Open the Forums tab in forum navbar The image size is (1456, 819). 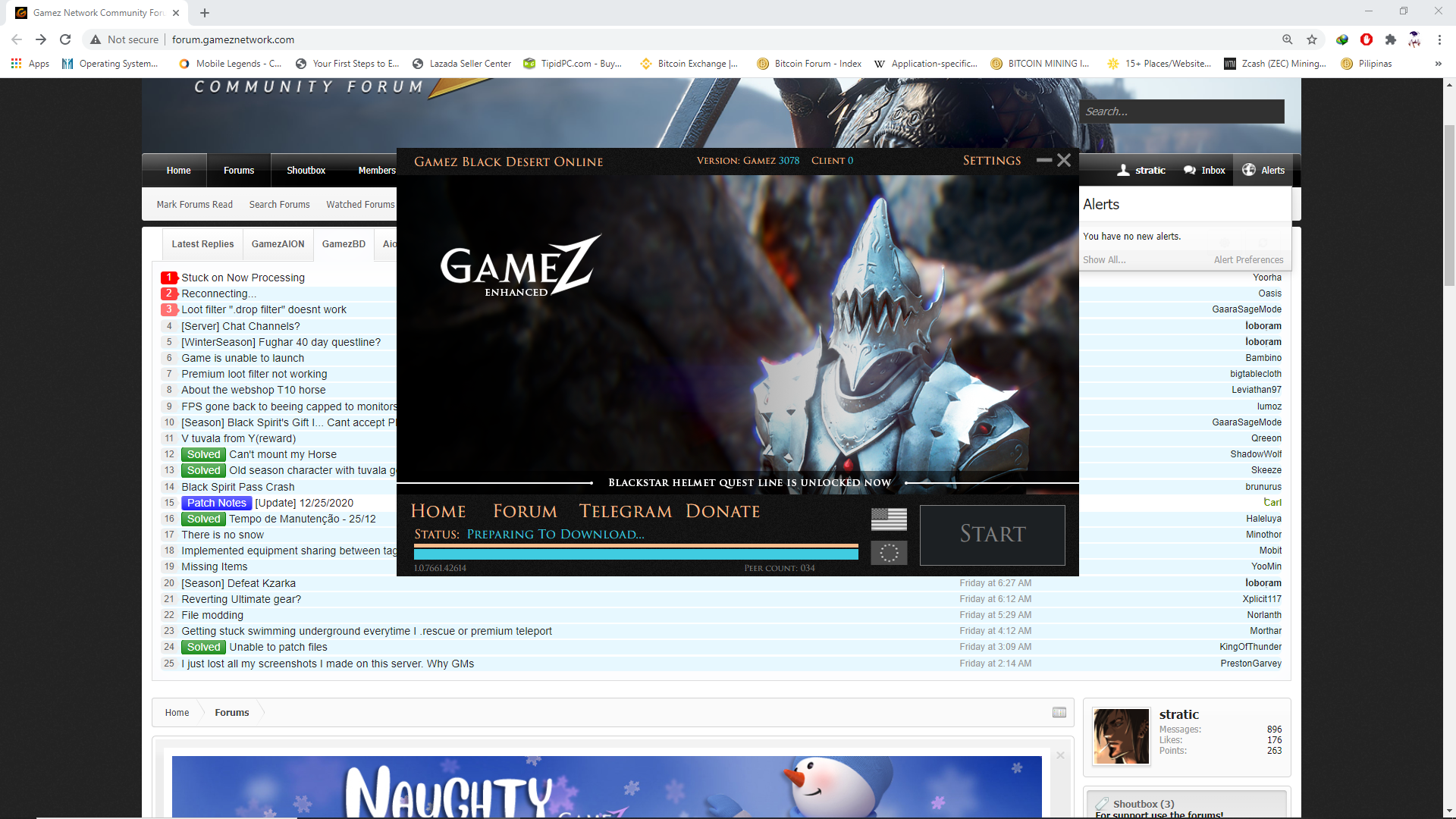point(239,171)
